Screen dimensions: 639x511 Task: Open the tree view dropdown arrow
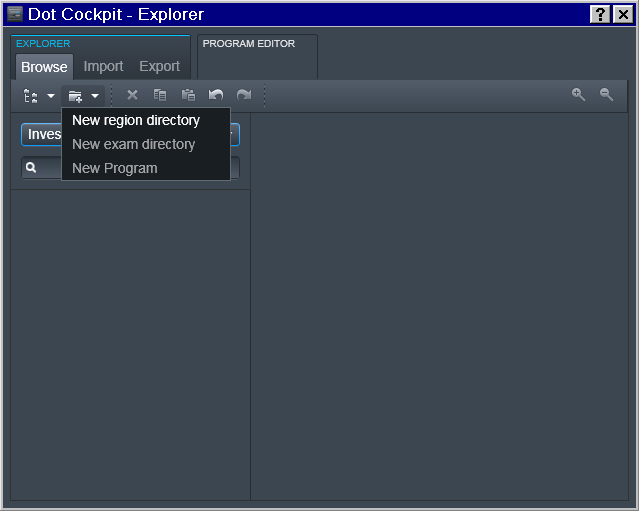pyautogui.click(x=51, y=96)
